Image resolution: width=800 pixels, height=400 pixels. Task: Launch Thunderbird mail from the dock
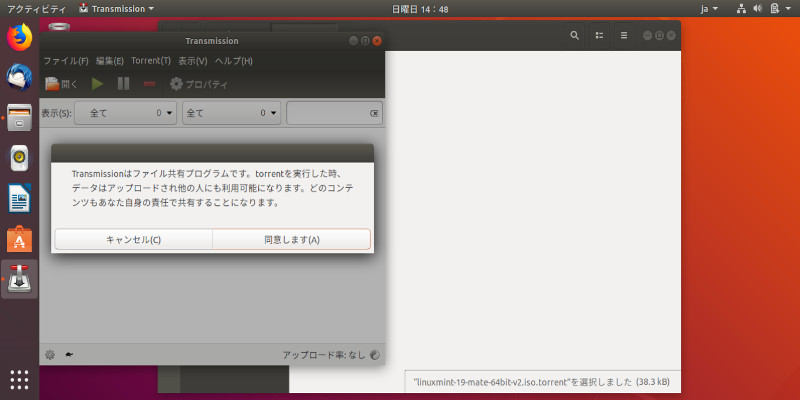click(19, 78)
